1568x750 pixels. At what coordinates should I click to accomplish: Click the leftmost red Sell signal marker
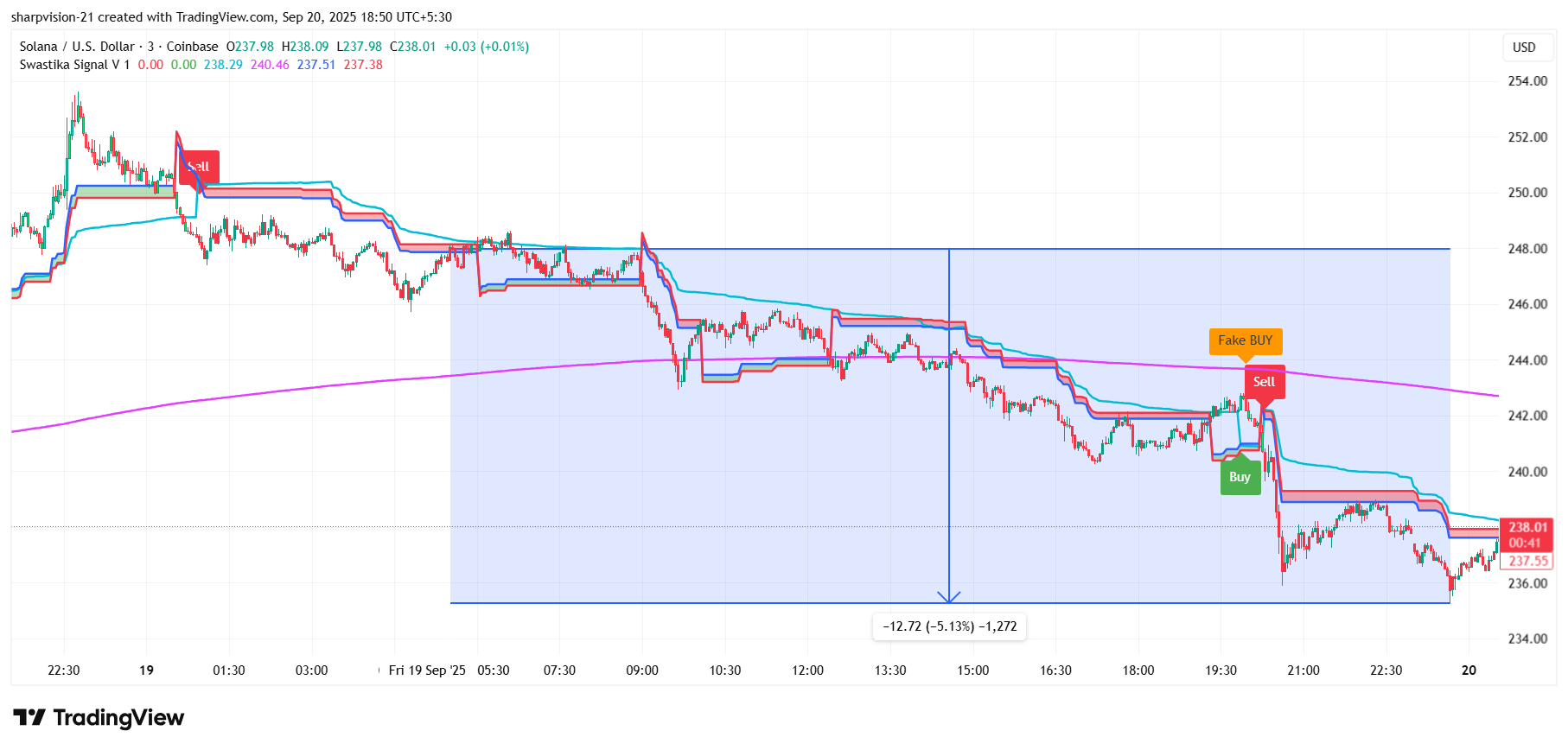coord(199,167)
